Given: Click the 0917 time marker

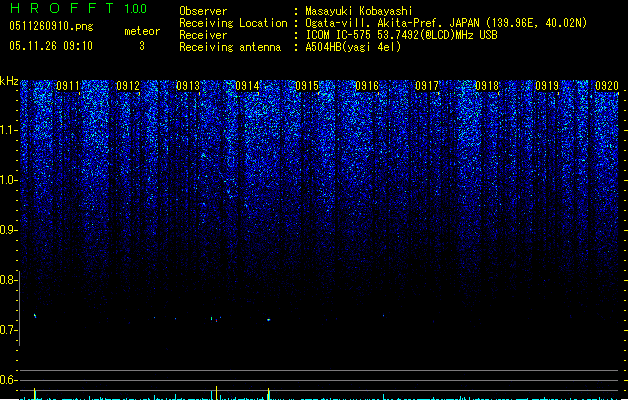Looking at the screenshot, I should 427,86.
